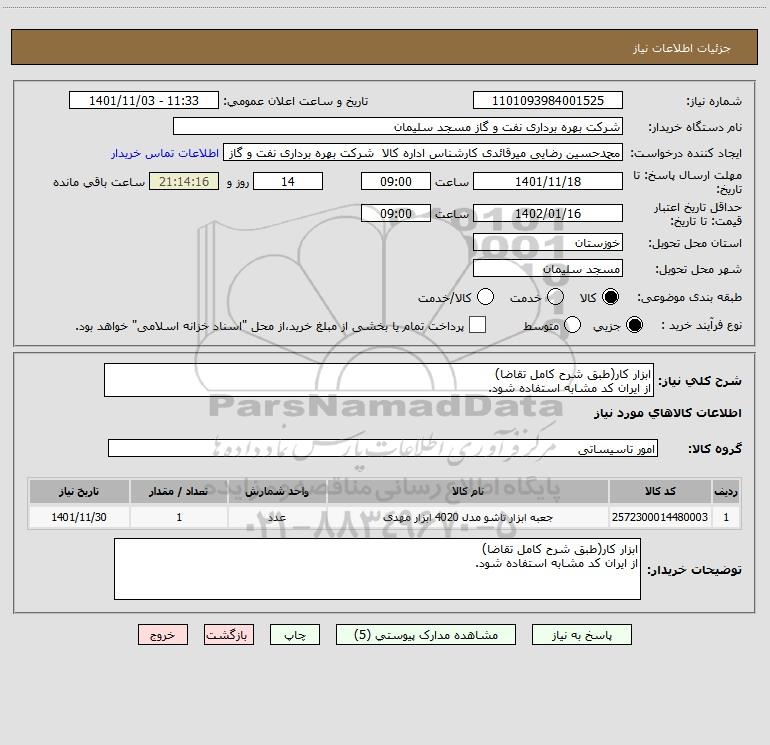Image resolution: width=770 pixels, height=745 pixels.
Task: Click the days remaining field showing 14
Action: (288, 181)
